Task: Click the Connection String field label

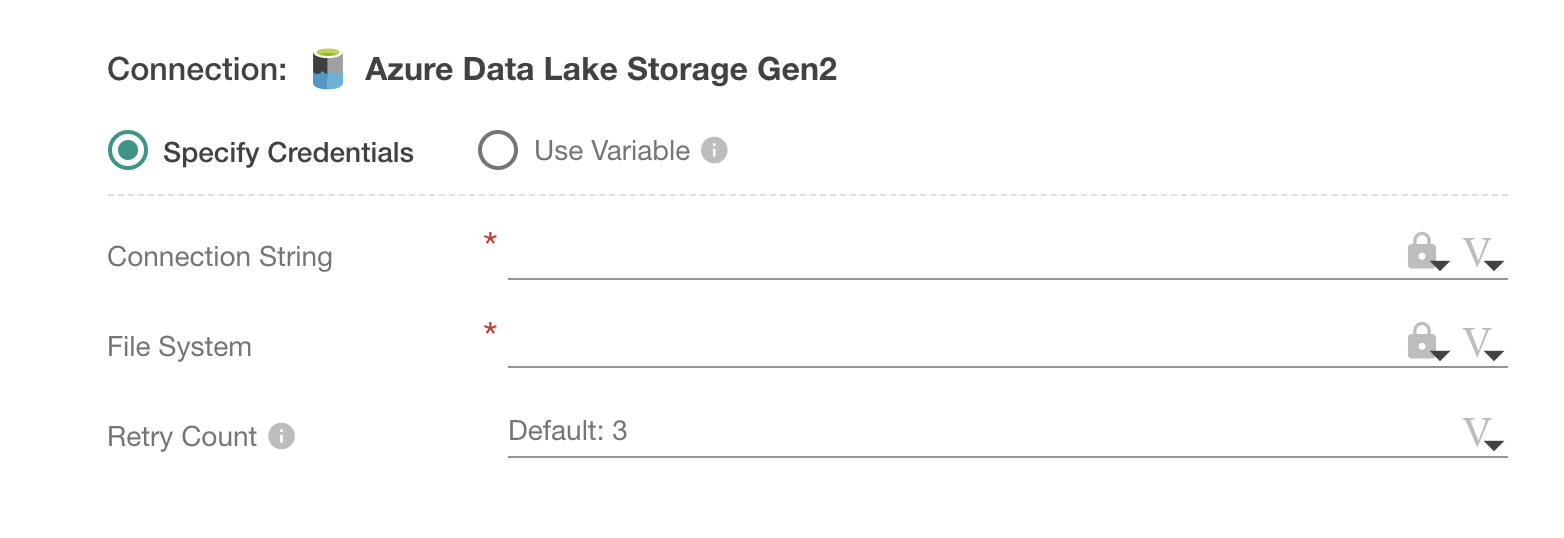Action: (x=220, y=257)
